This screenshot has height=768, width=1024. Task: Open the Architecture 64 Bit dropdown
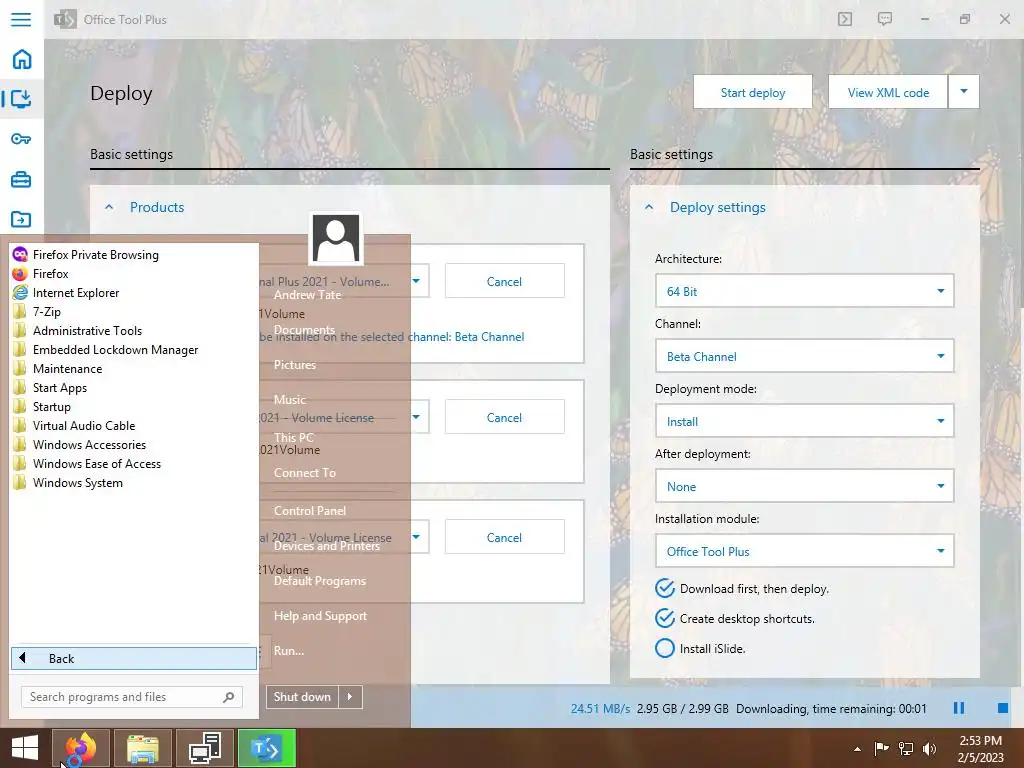tap(804, 291)
